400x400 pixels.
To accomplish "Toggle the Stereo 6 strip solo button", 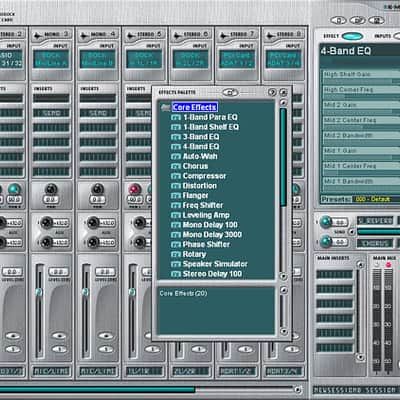I will (x=199, y=349).
